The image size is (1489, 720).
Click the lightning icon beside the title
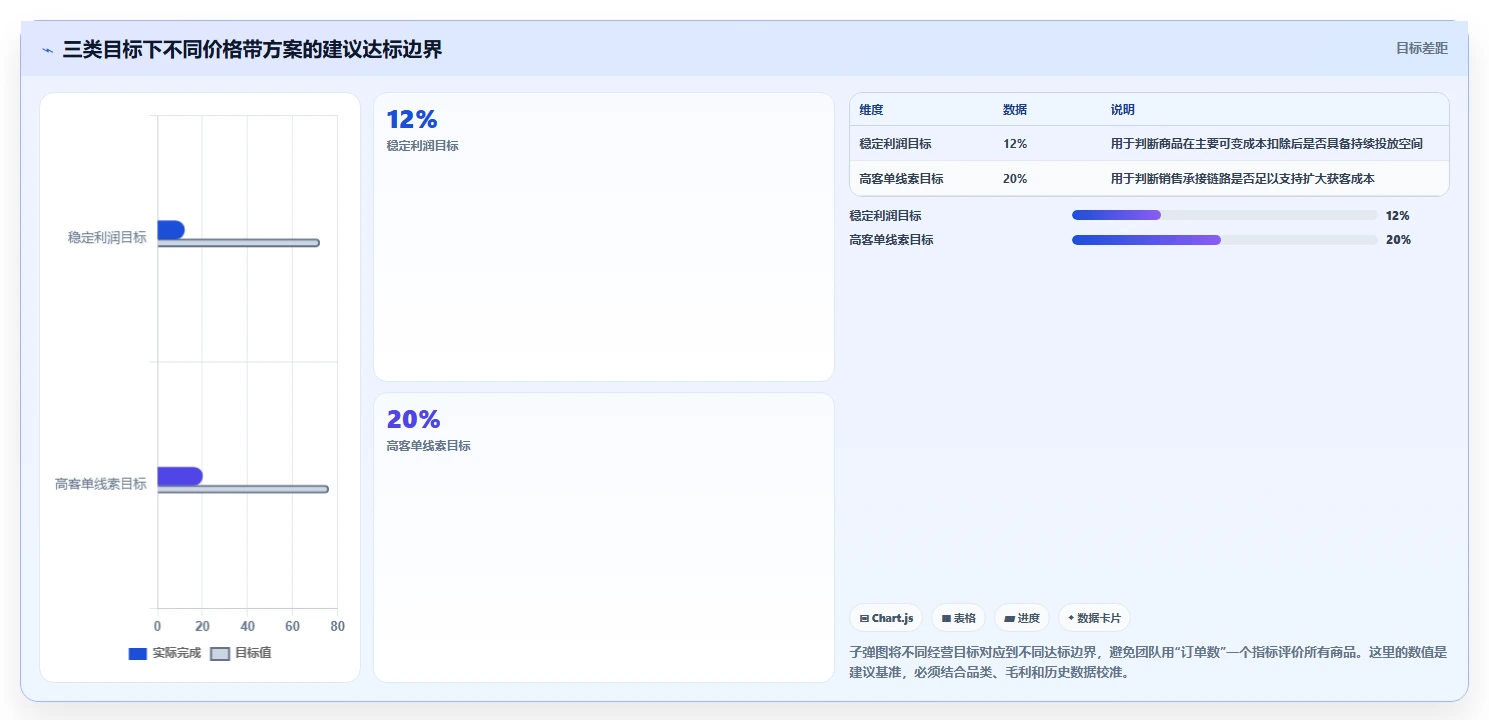(47, 50)
